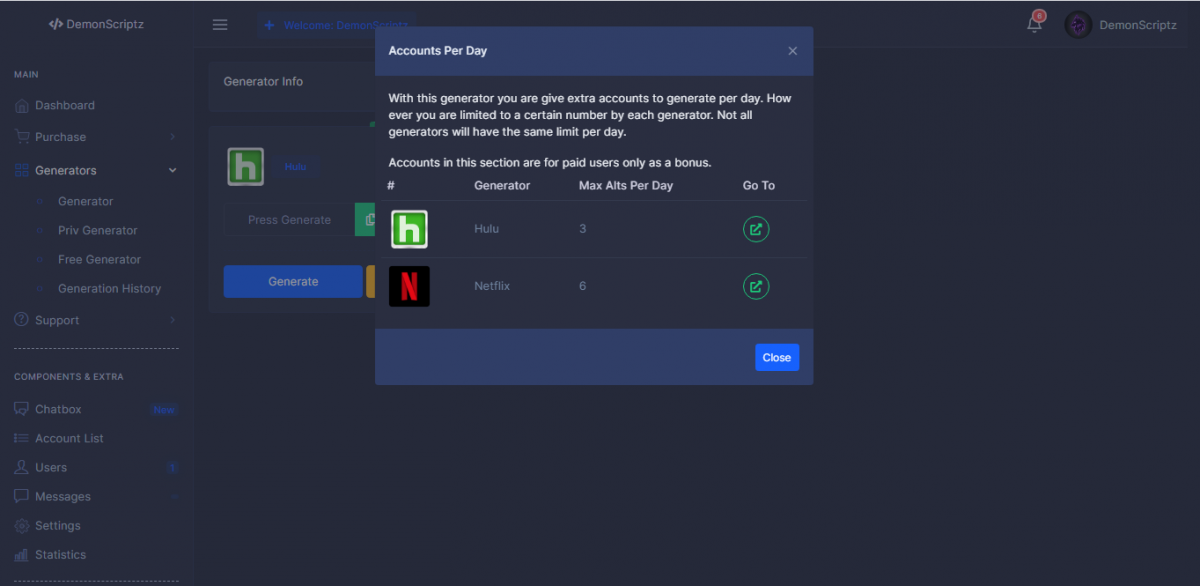The image size is (1200, 586).
Task: Click the Hulu logo in the modal table
Action: 409,229
